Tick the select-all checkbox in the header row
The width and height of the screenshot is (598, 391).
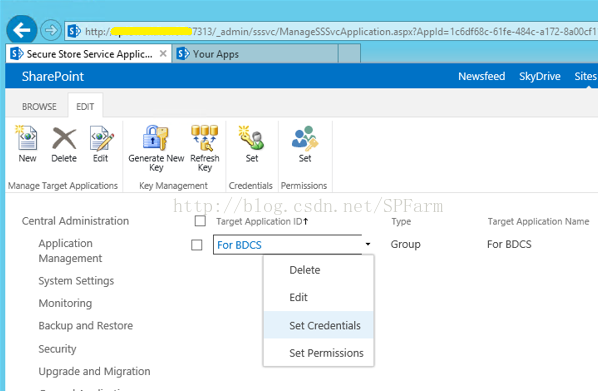click(200, 221)
